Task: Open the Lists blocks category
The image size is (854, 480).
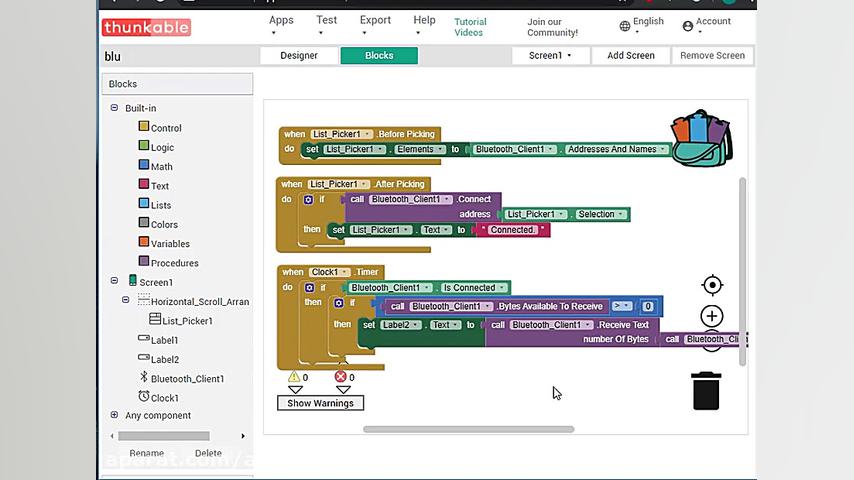Action: click(x=155, y=204)
